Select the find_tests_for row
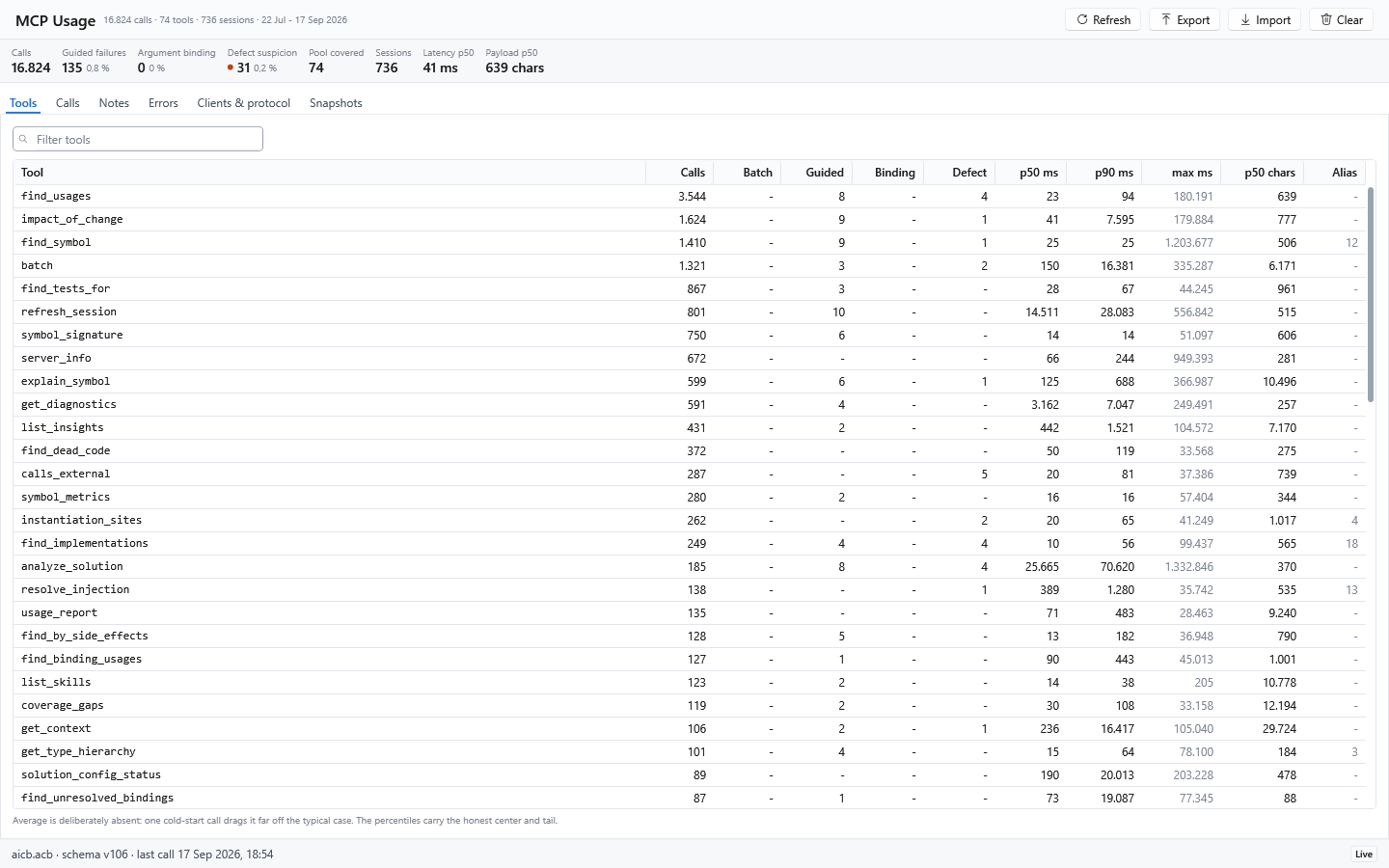 [690, 288]
